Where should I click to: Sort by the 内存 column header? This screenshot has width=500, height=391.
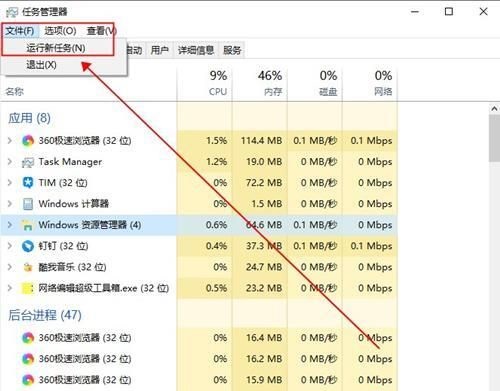point(260,83)
